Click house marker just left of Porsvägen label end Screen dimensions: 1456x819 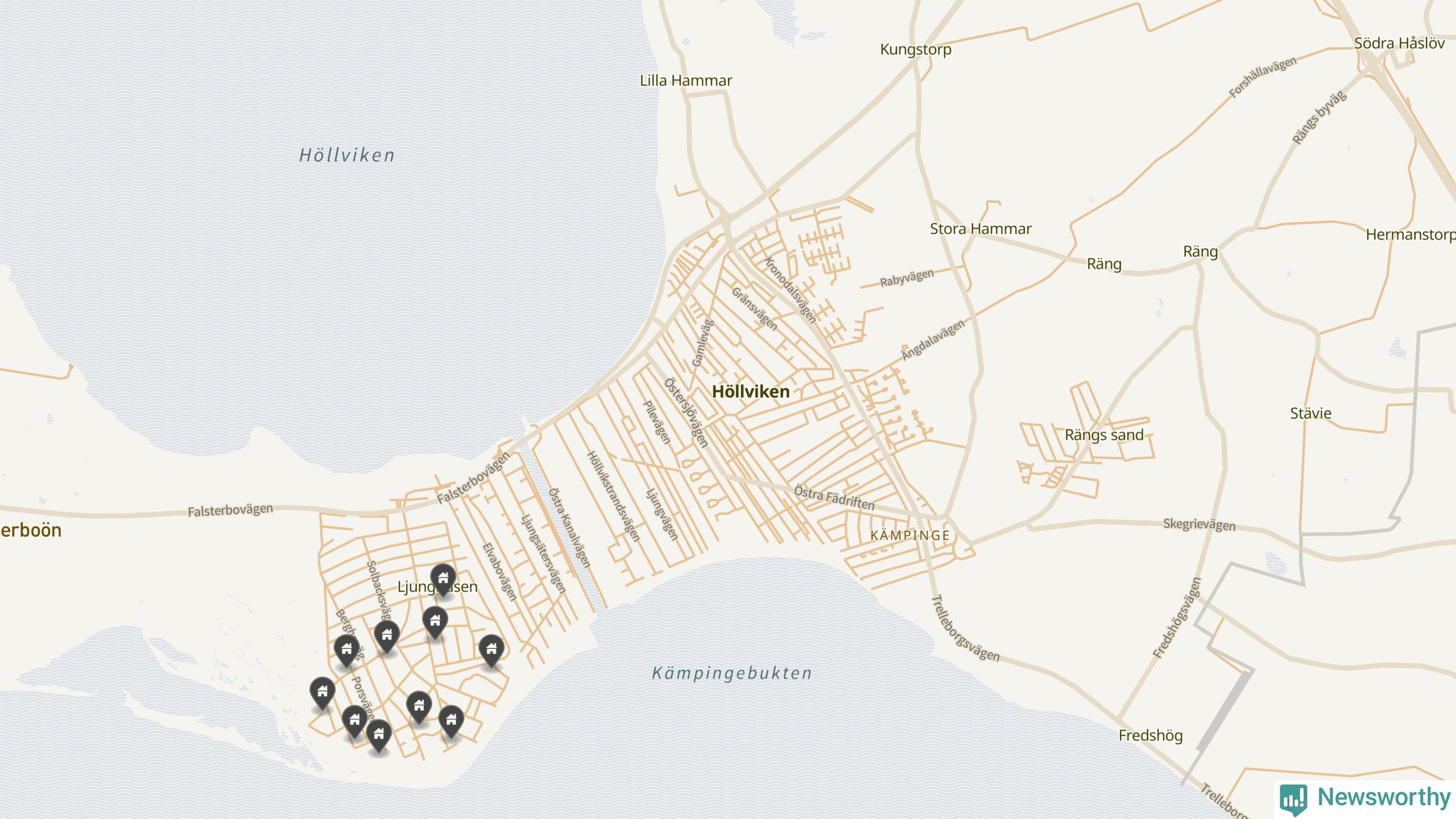coord(354,720)
